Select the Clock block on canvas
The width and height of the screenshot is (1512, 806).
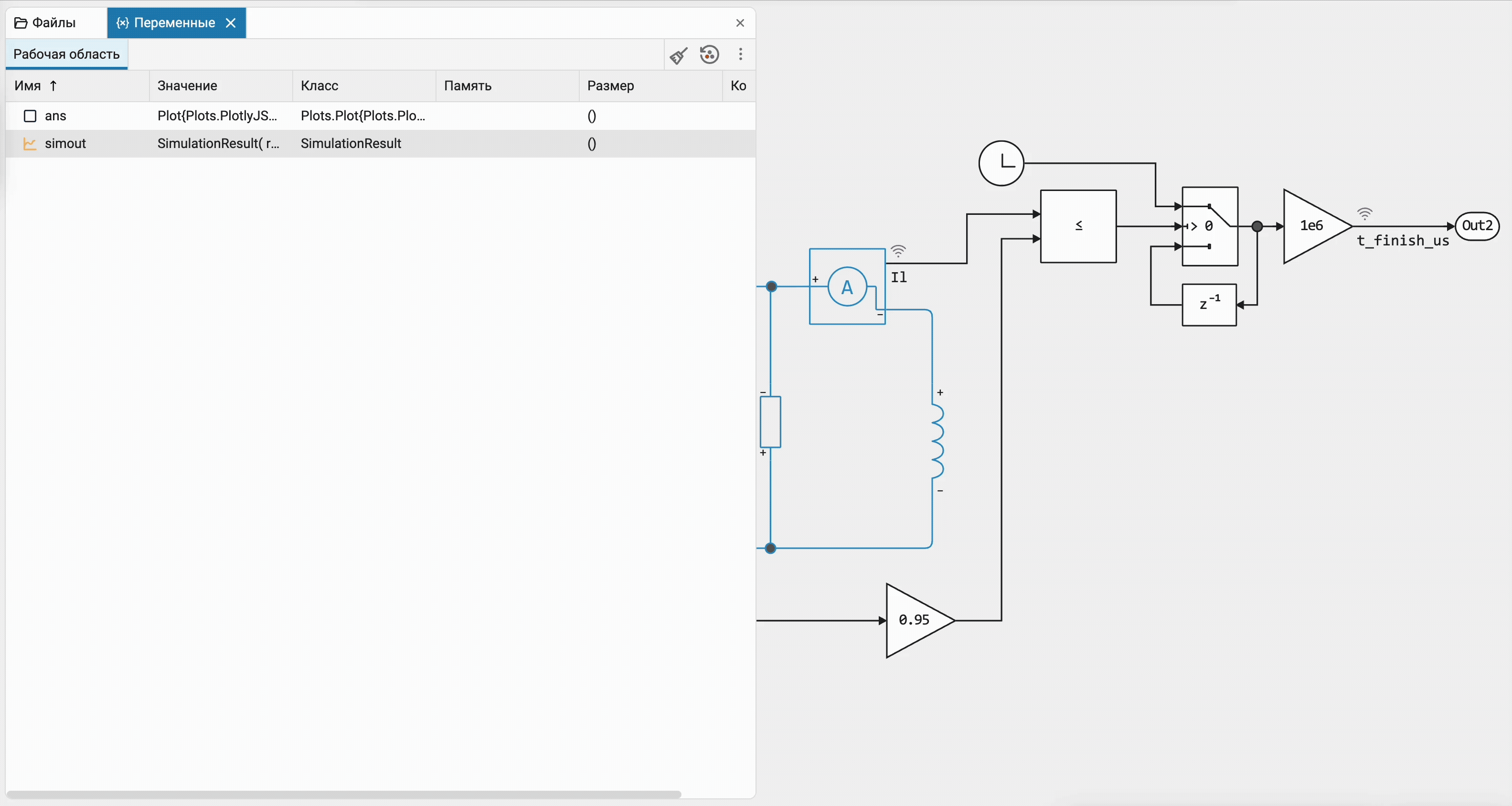(x=1001, y=163)
